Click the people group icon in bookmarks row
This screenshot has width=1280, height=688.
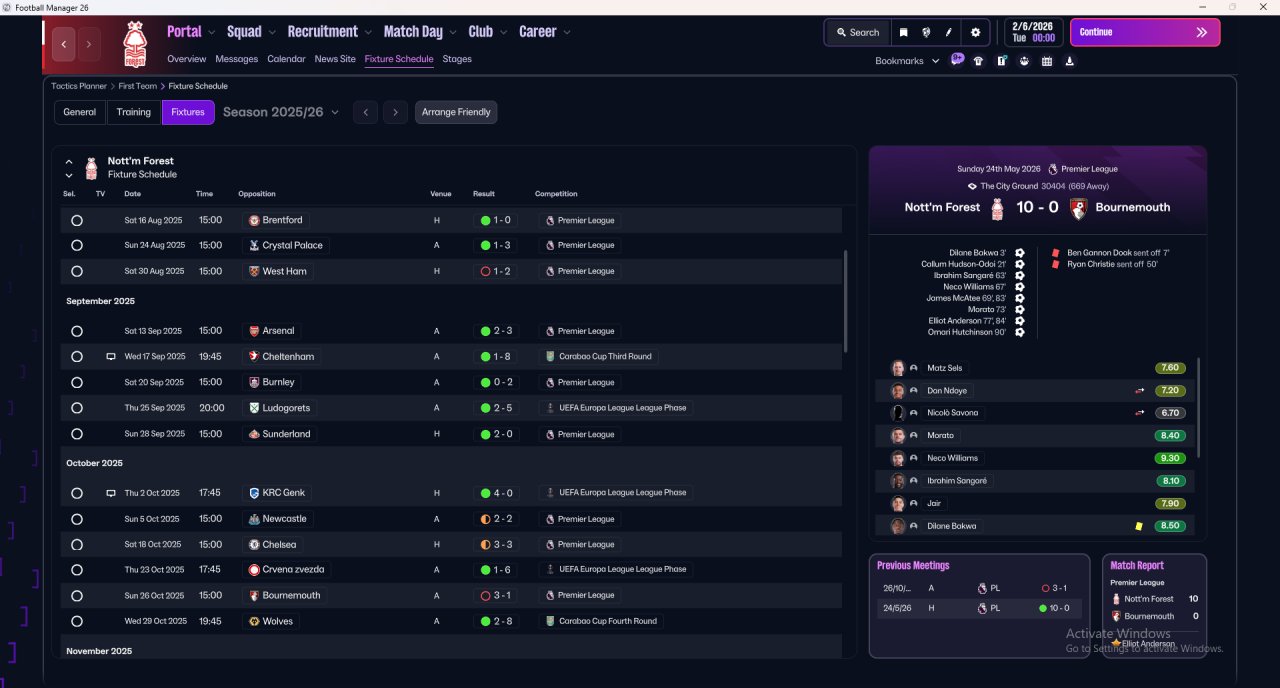pyautogui.click(x=1024, y=61)
